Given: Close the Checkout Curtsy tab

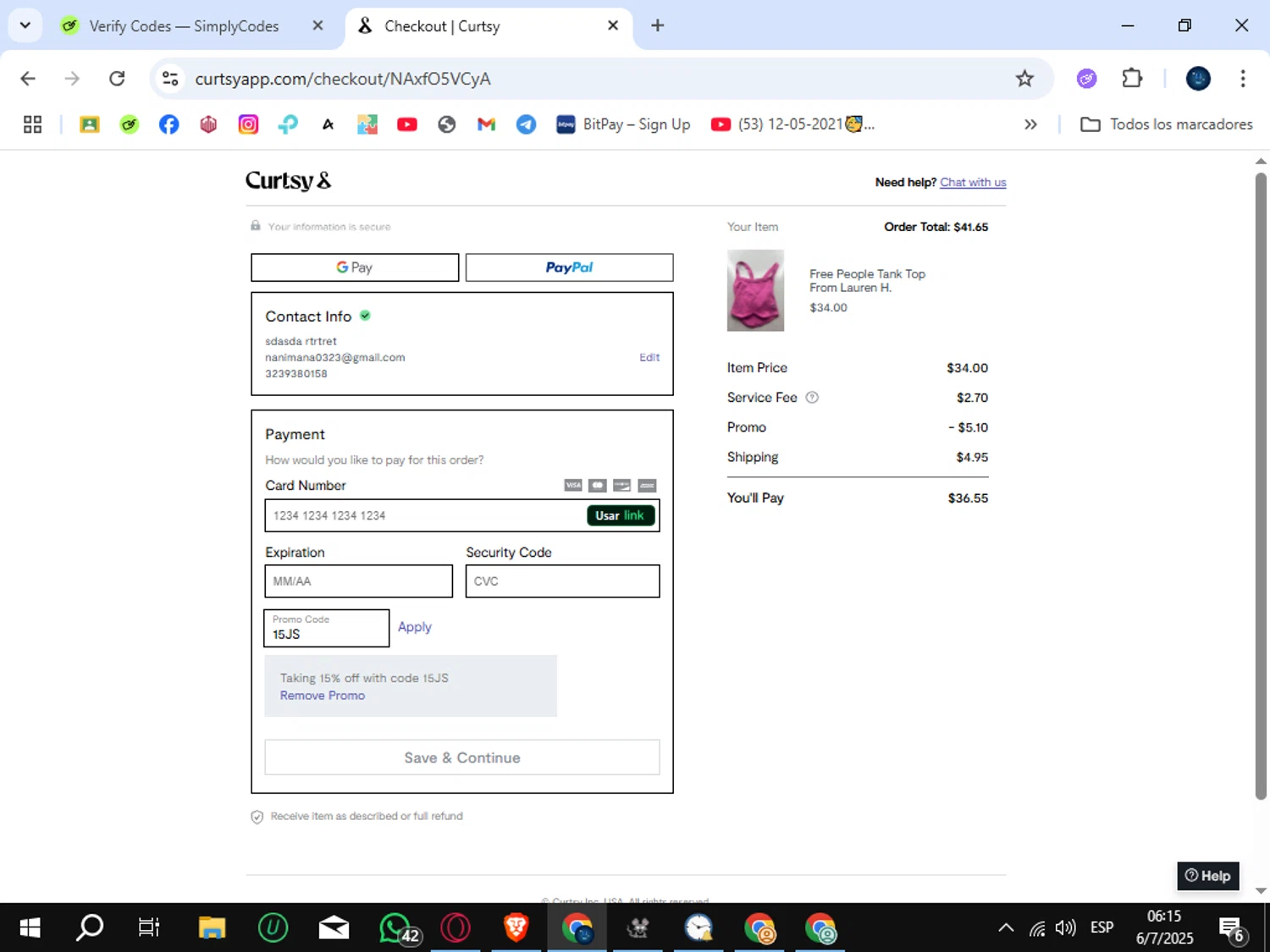Looking at the screenshot, I should coord(613,25).
